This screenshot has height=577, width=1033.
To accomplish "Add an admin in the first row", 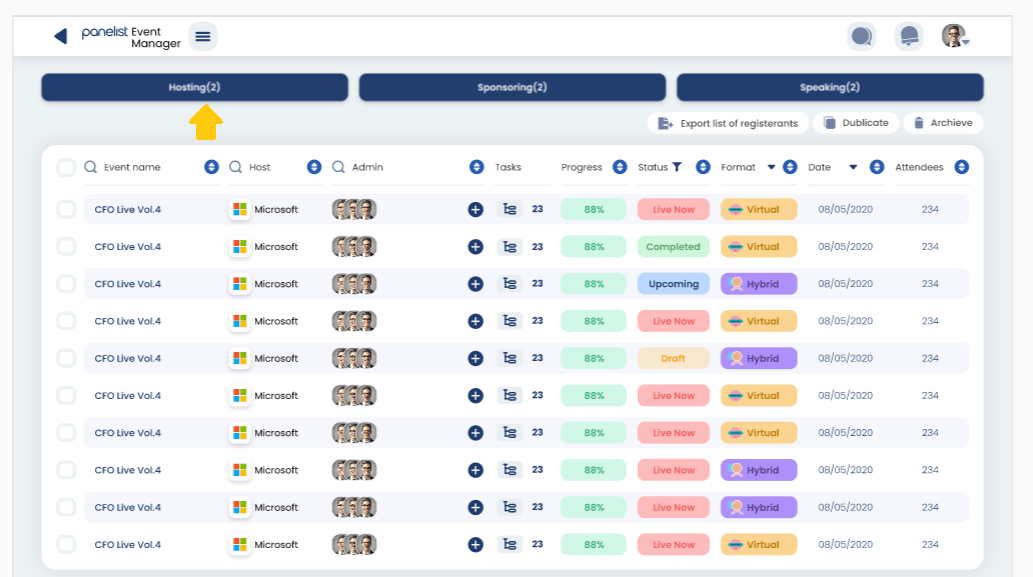I will (x=476, y=209).
